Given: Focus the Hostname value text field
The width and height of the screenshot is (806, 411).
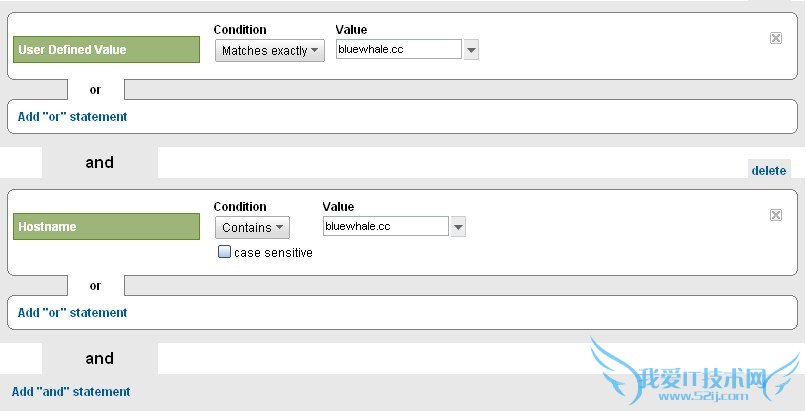Looking at the screenshot, I should point(386,226).
